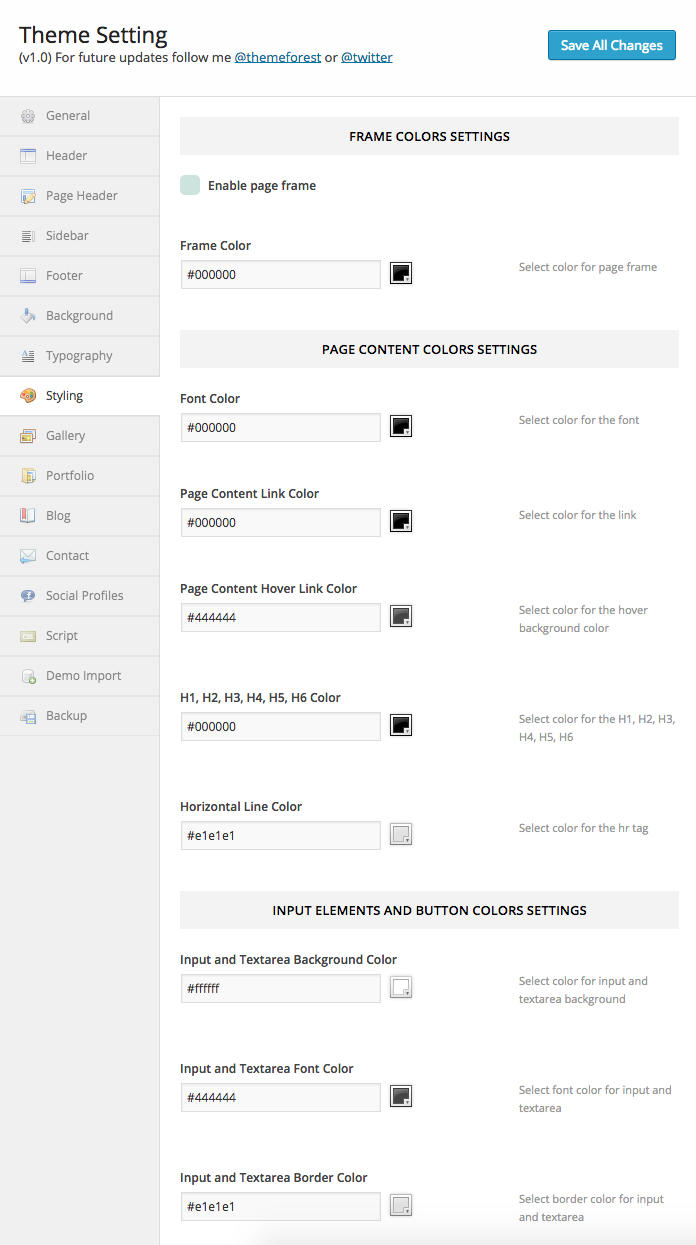Switch to the Blog settings tab
The width and height of the screenshot is (696, 1245).
[x=58, y=516]
